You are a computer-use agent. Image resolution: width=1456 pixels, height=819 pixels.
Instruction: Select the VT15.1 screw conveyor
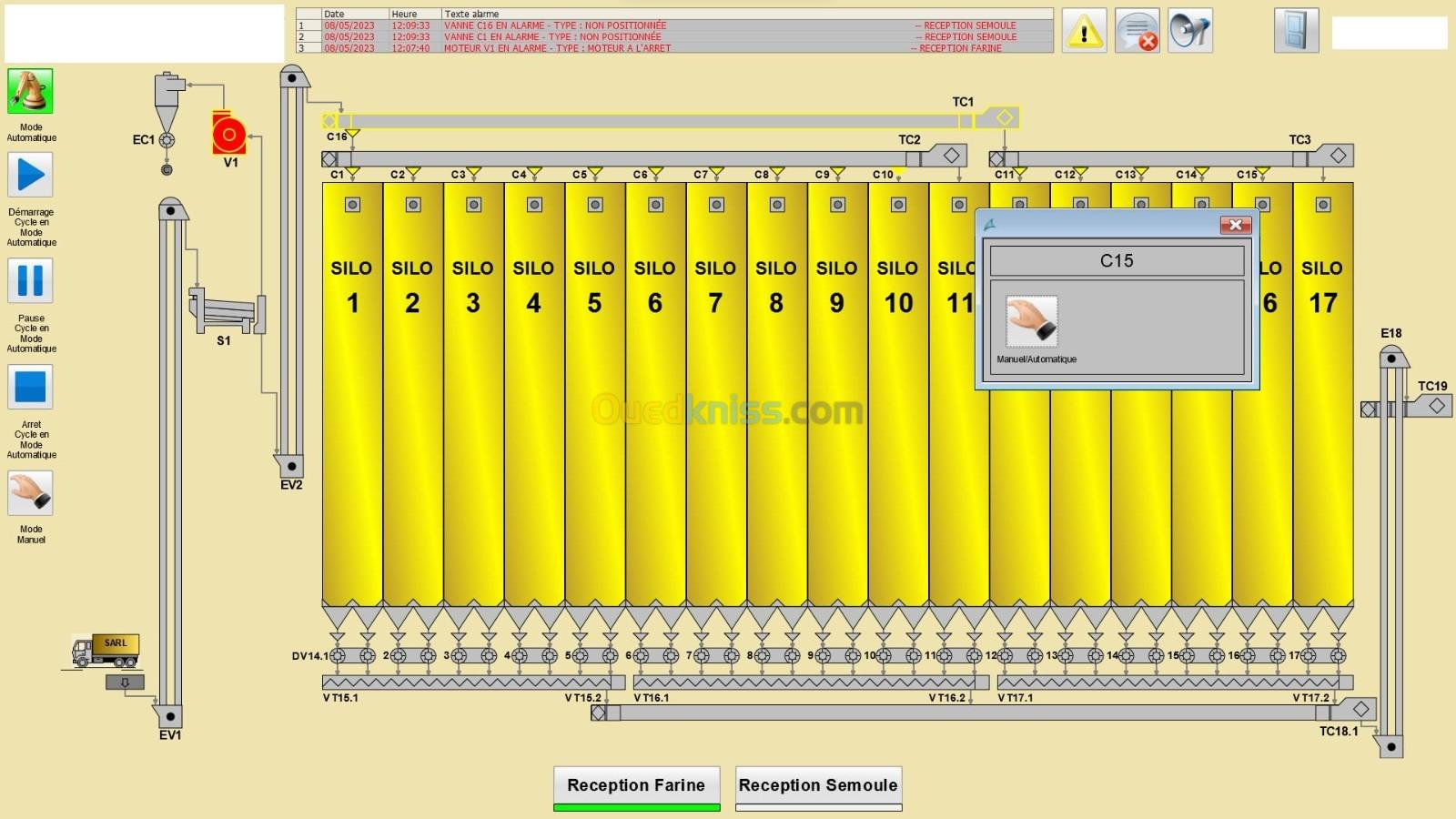click(473, 682)
